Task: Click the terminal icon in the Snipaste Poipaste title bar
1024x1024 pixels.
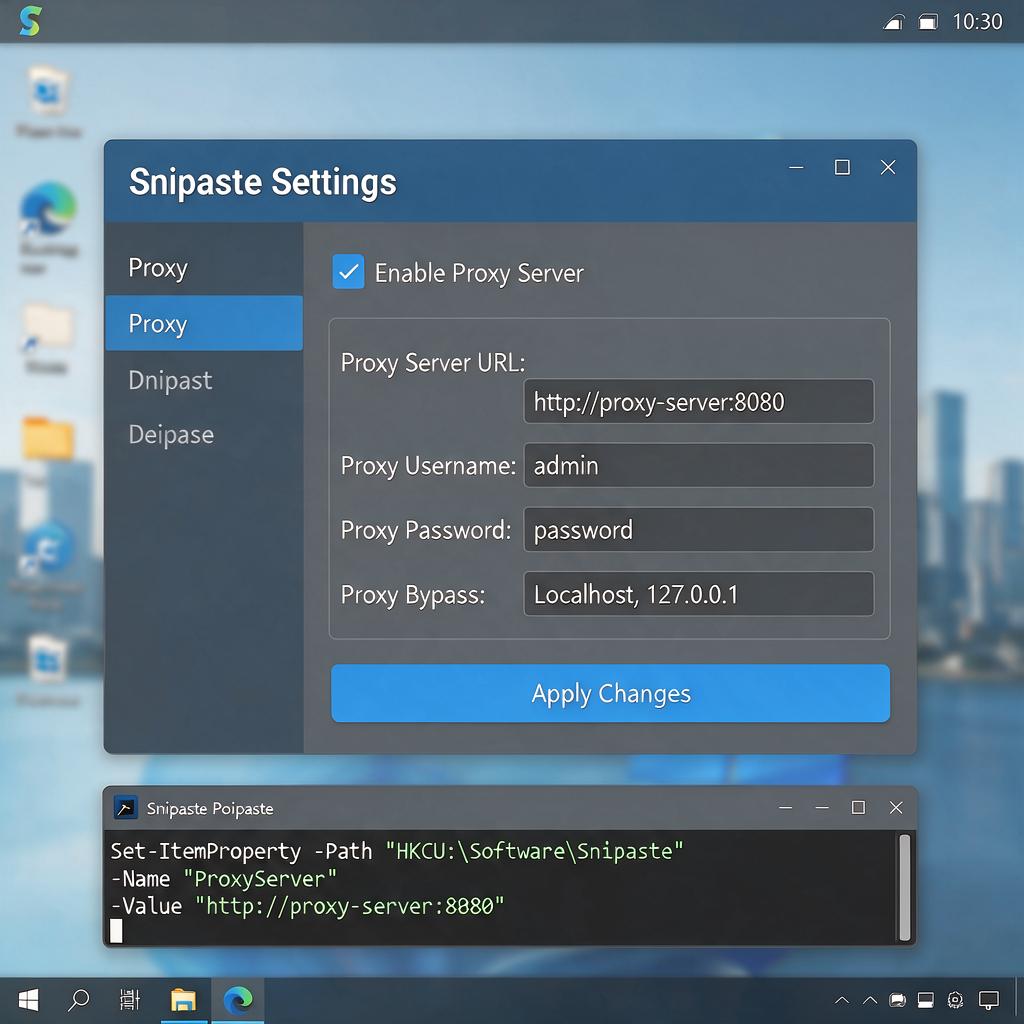Action: [125, 808]
